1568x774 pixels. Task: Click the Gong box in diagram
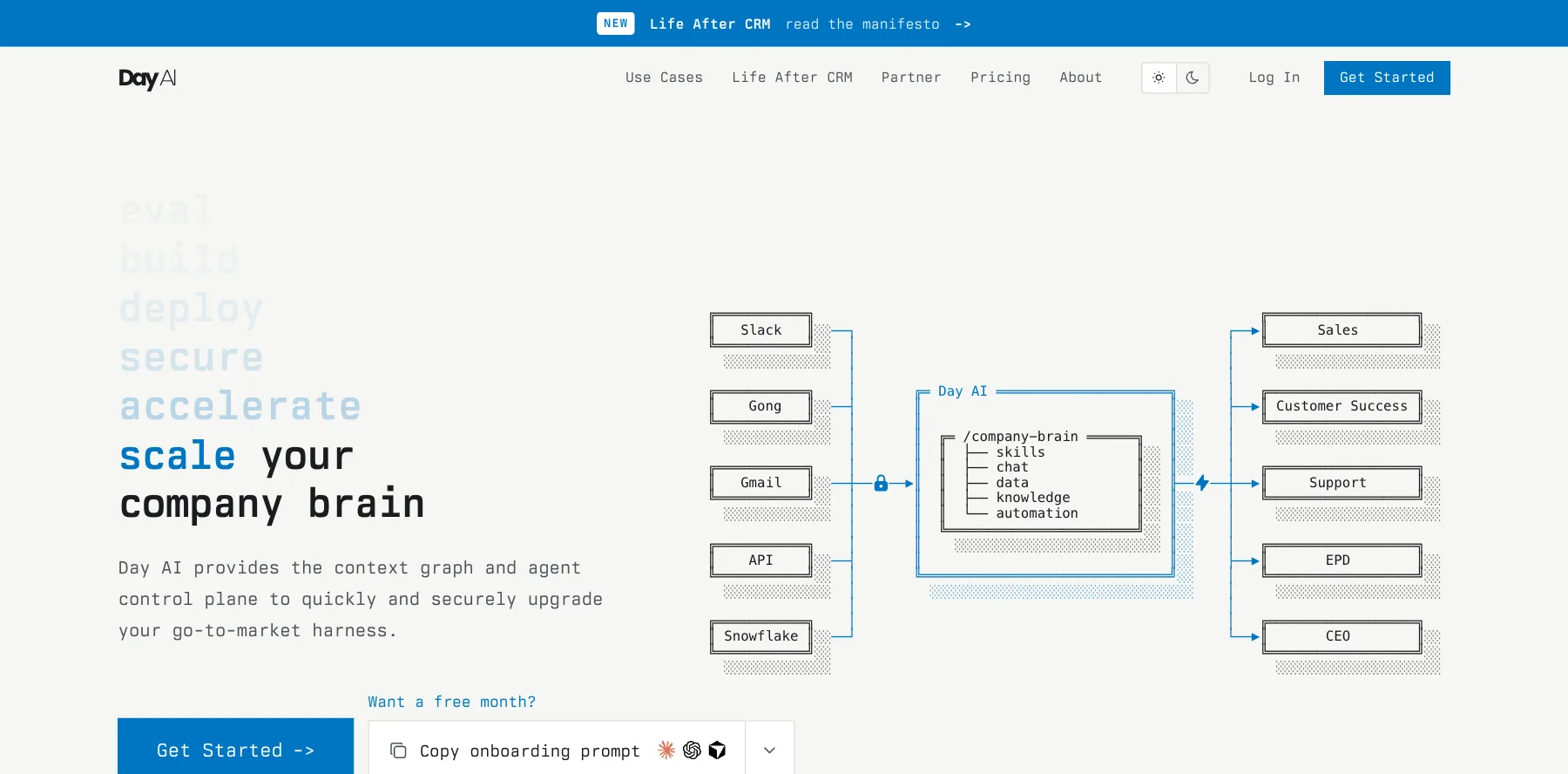click(761, 406)
